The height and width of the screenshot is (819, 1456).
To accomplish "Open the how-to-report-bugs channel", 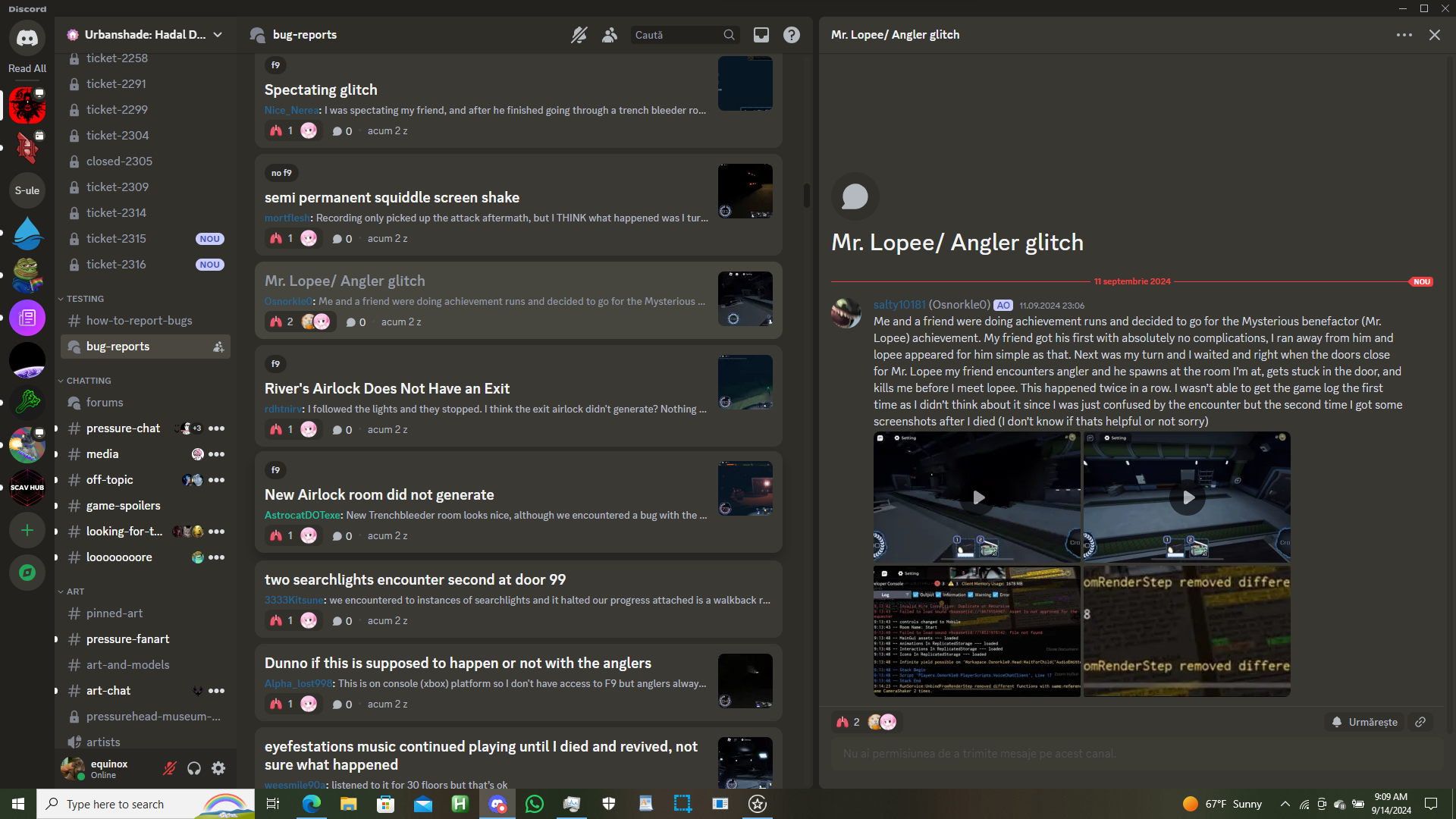I will point(139,321).
